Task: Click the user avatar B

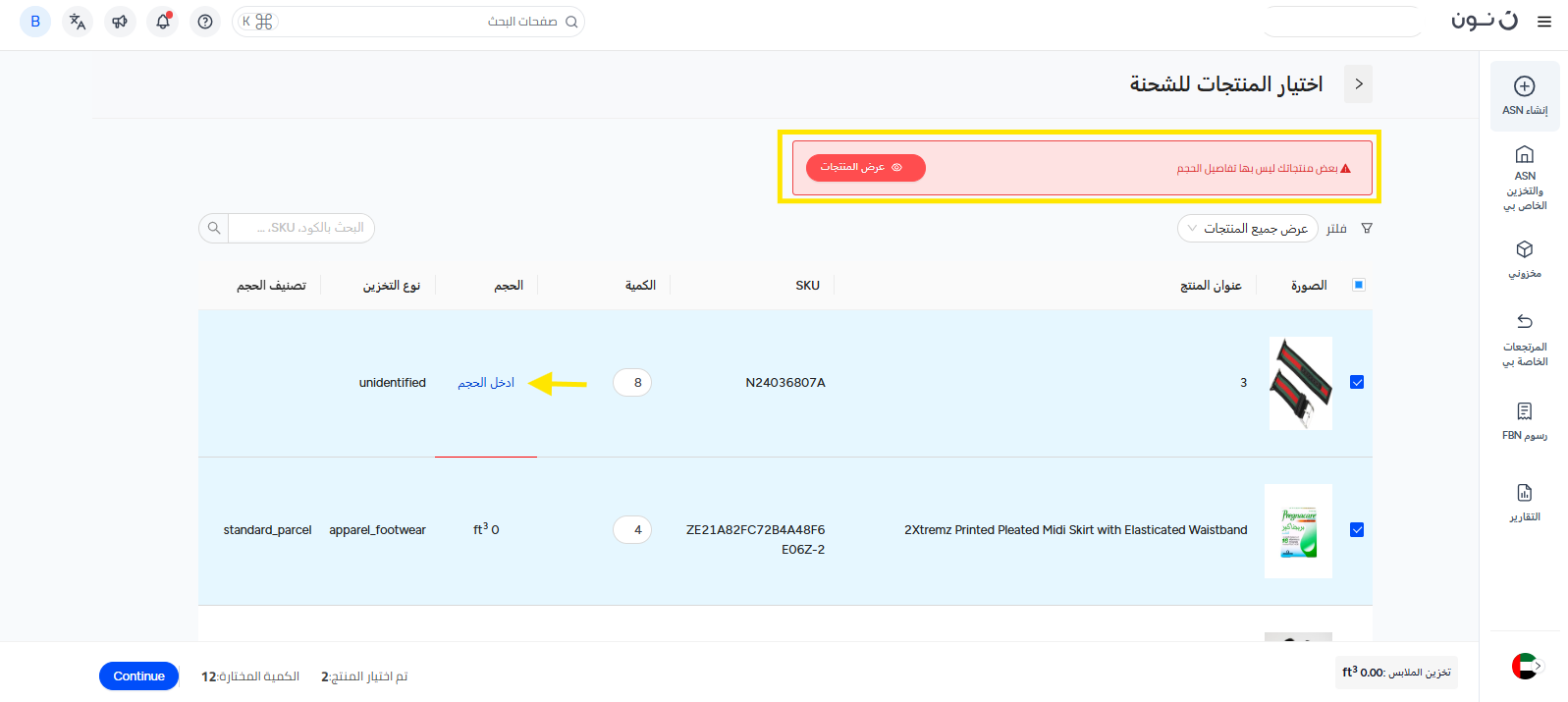Action: 35,22
